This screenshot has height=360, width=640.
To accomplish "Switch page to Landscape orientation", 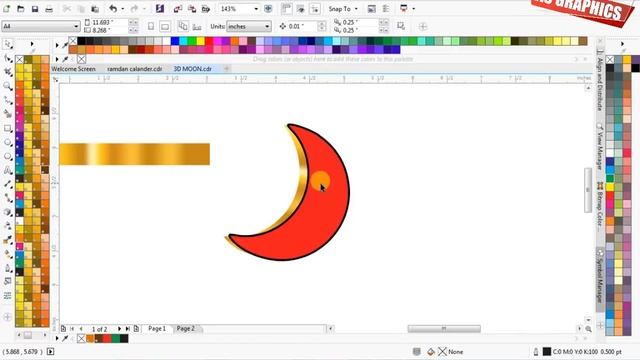I will (x=165, y=27).
